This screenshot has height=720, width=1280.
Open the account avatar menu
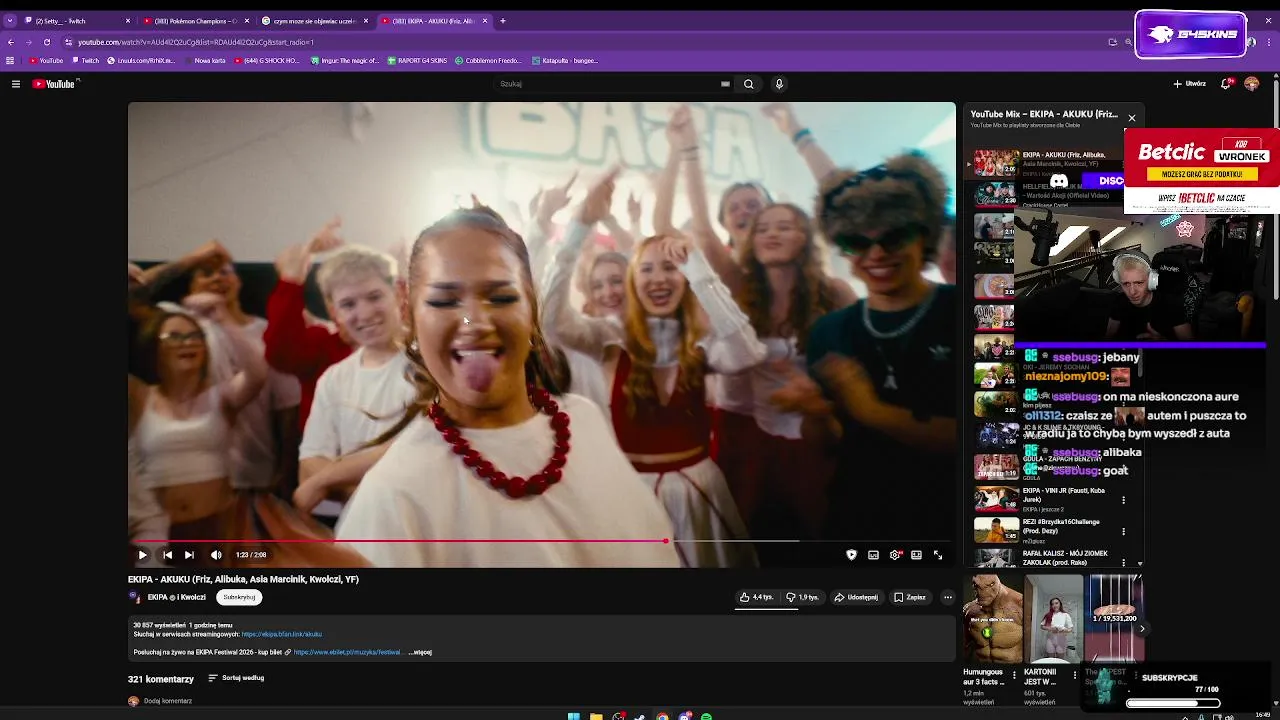[1251, 84]
